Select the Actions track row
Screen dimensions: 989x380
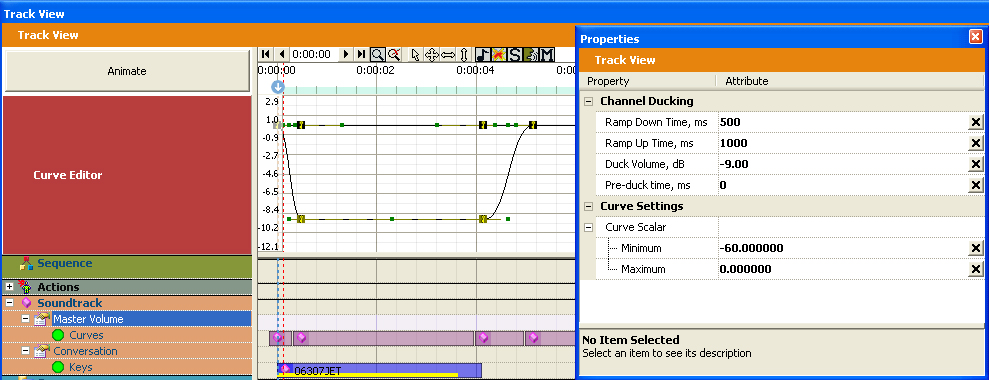click(127, 287)
